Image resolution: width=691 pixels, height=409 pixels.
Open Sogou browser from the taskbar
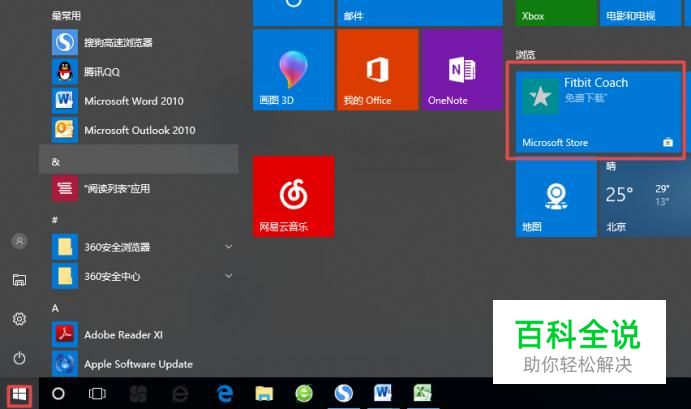click(343, 394)
